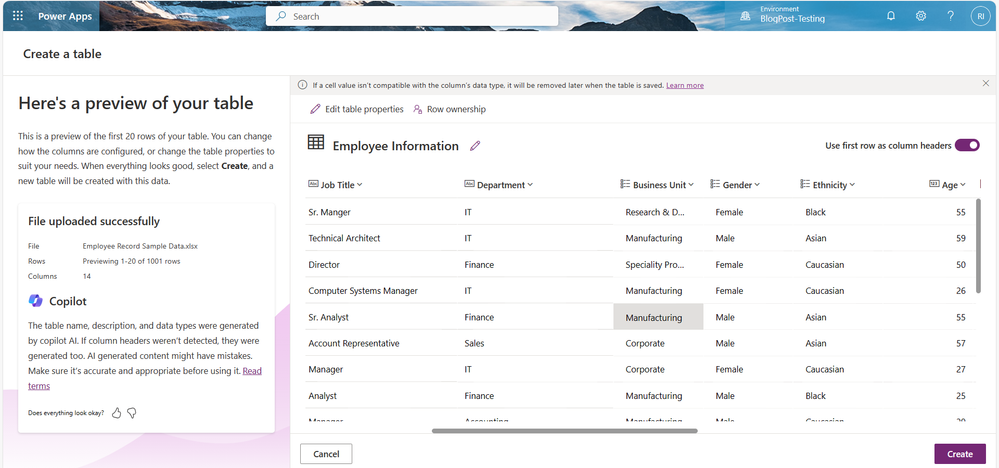This screenshot has width=999, height=468.
Task: Open RI account avatar
Action: point(980,17)
